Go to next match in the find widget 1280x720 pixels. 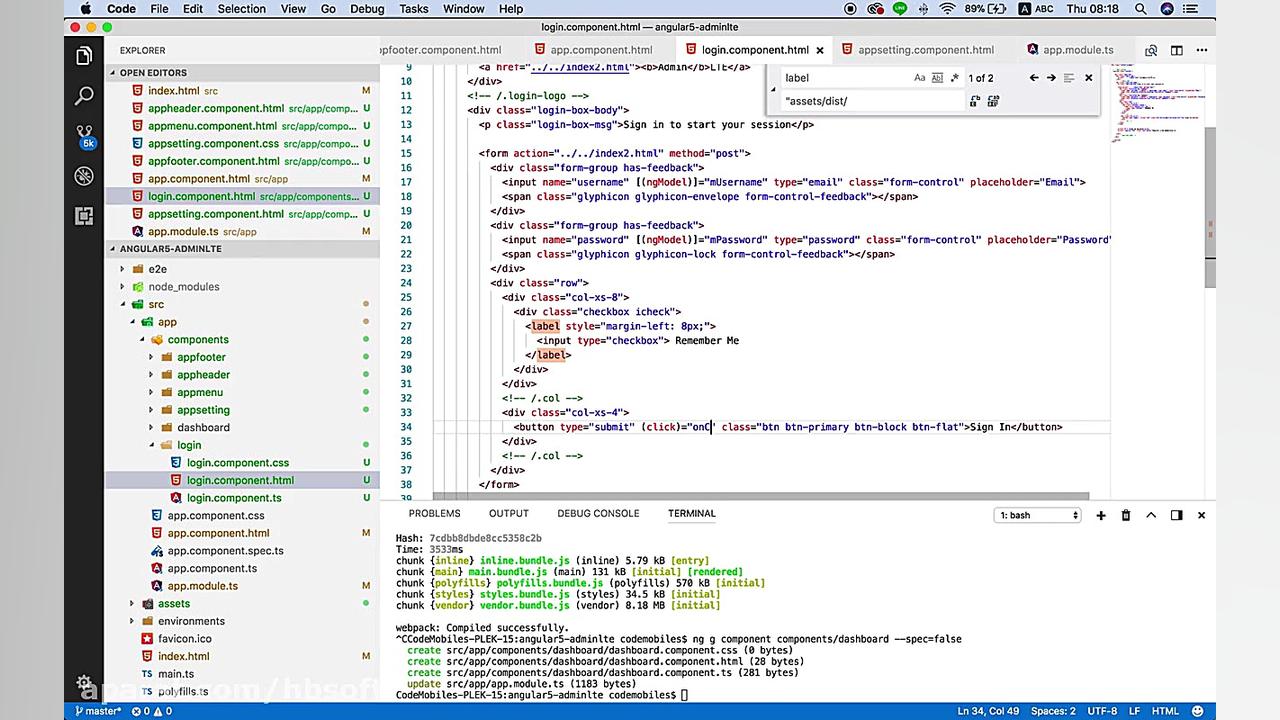1051,78
